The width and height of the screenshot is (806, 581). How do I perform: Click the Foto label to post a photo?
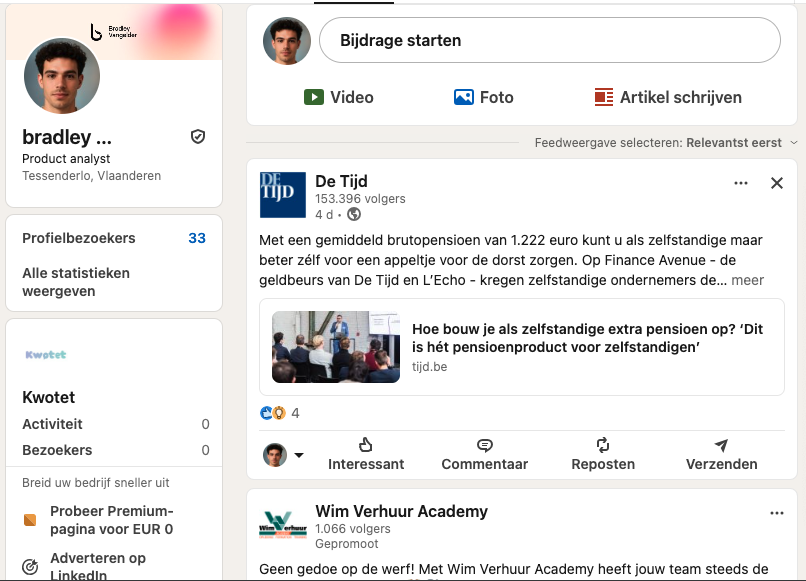[x=497, y=97]
